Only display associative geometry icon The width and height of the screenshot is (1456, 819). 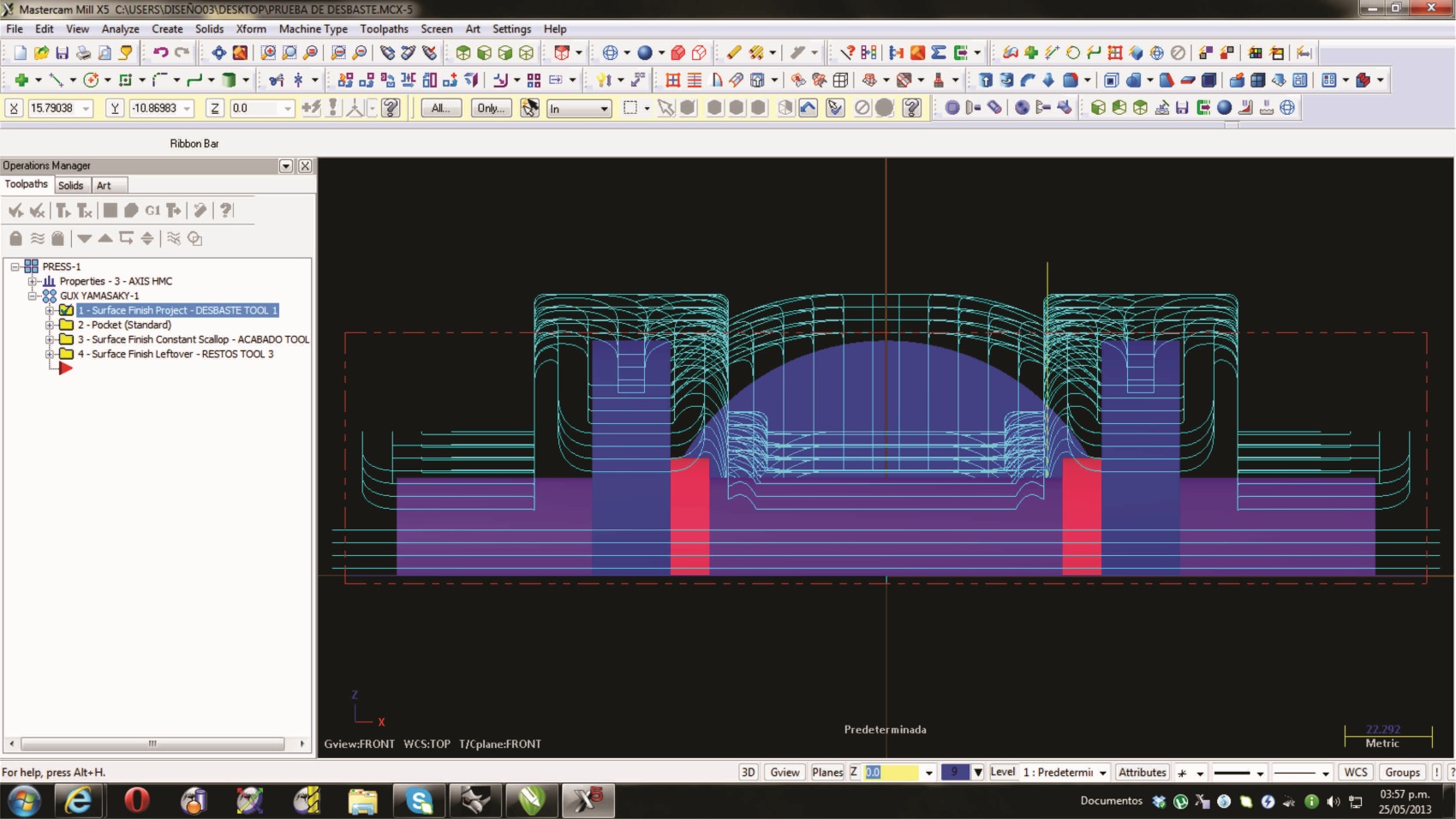point(195,238)
